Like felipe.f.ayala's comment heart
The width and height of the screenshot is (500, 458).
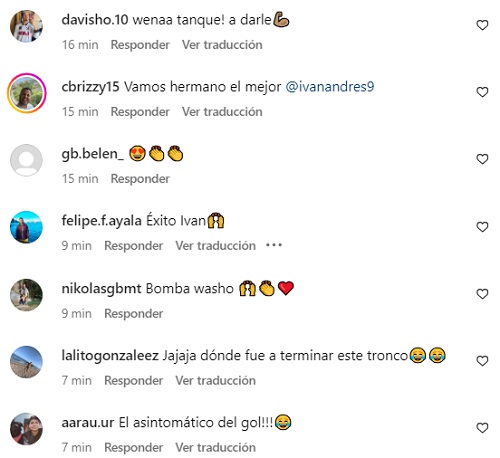coord(482,227)
